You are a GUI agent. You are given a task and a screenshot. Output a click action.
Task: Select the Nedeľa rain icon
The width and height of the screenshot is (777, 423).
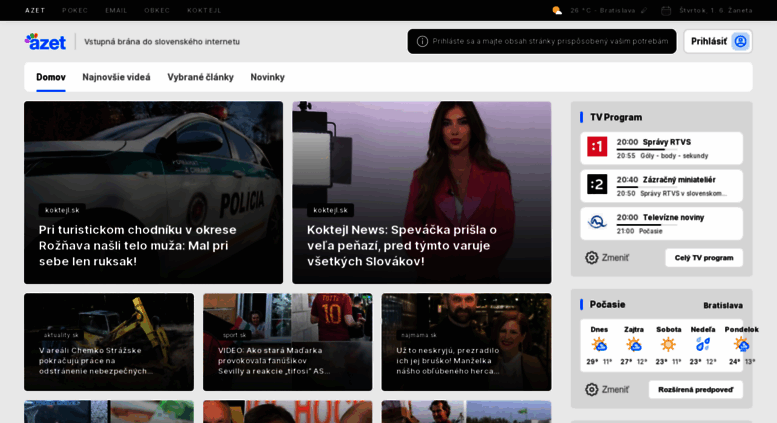[703, 344]
